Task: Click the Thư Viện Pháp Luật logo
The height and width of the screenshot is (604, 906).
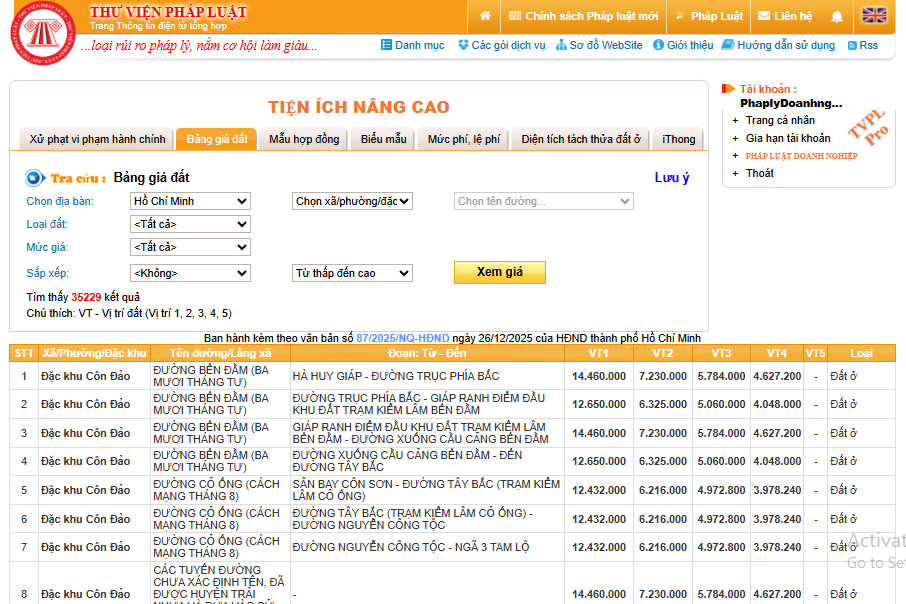Action: (x=43, y=32)
